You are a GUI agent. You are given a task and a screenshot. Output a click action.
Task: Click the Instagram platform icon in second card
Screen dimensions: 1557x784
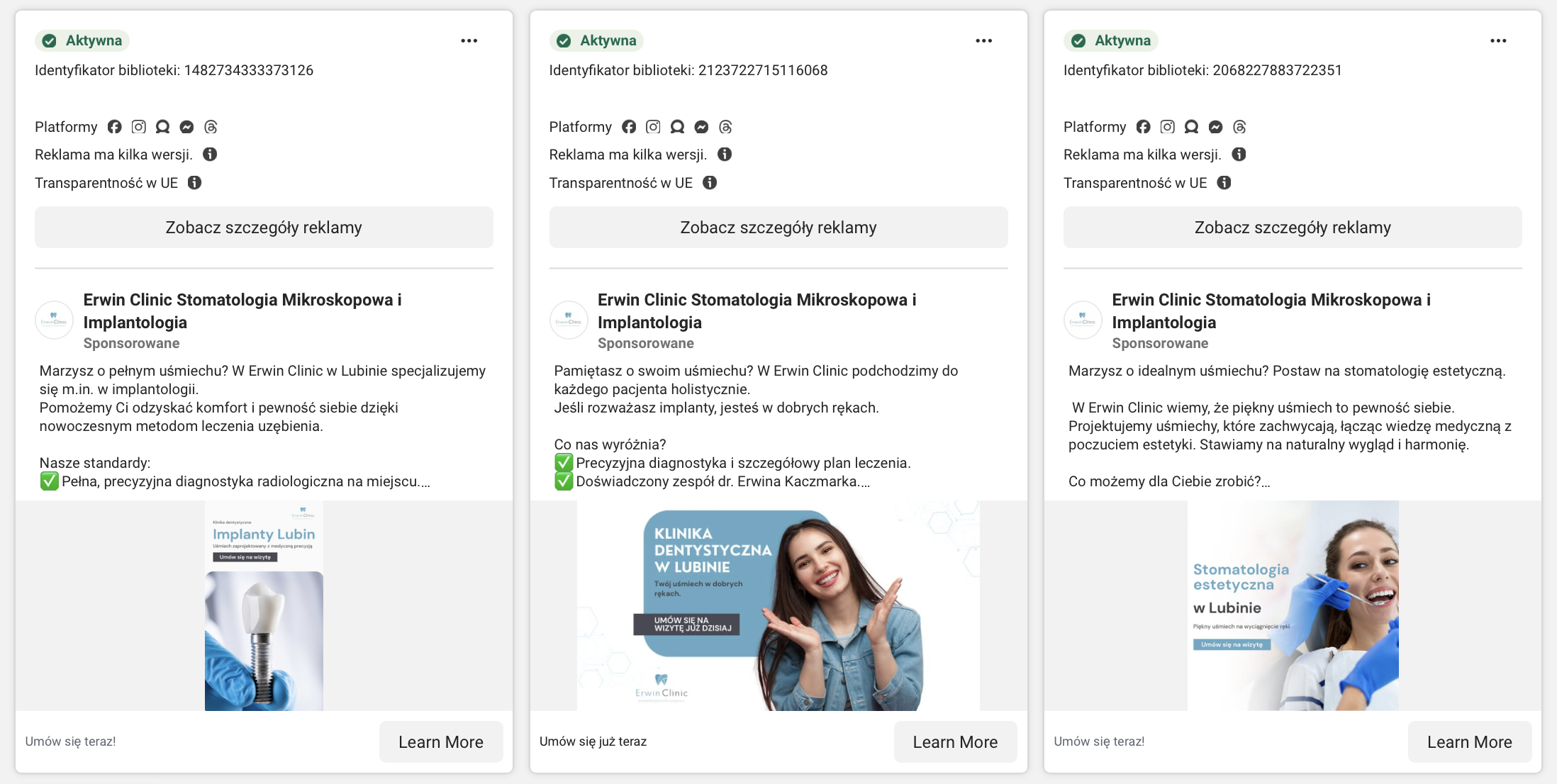[653, 126]
